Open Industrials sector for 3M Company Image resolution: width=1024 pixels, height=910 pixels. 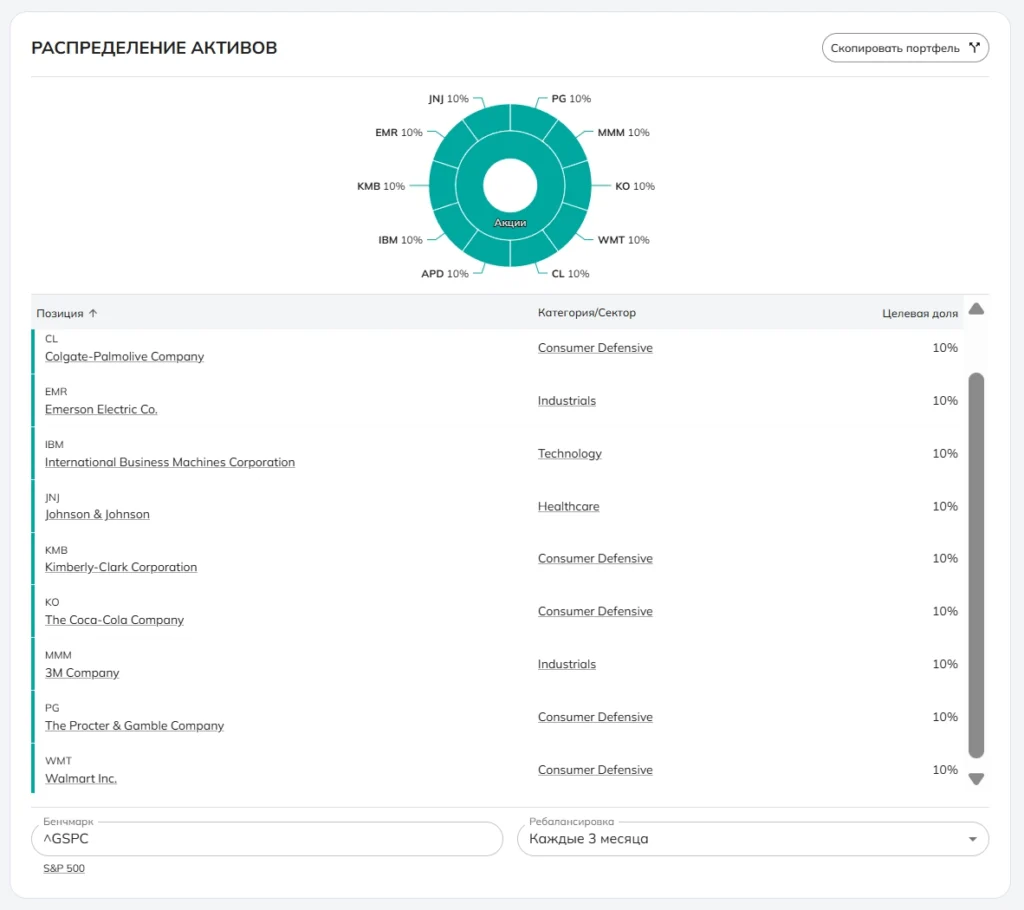click(x=567, y=664)
